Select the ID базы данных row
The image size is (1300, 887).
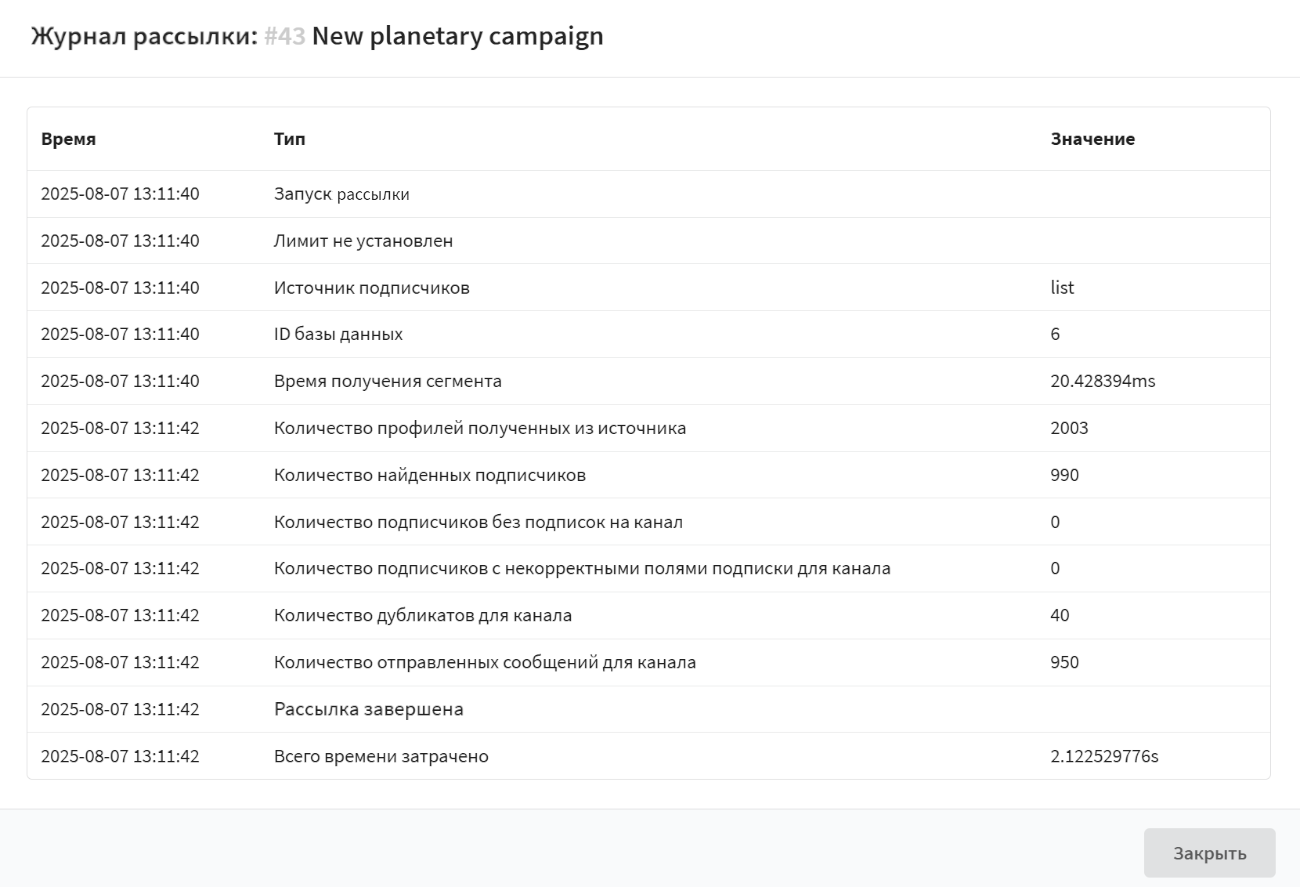(x=338, y=335)
